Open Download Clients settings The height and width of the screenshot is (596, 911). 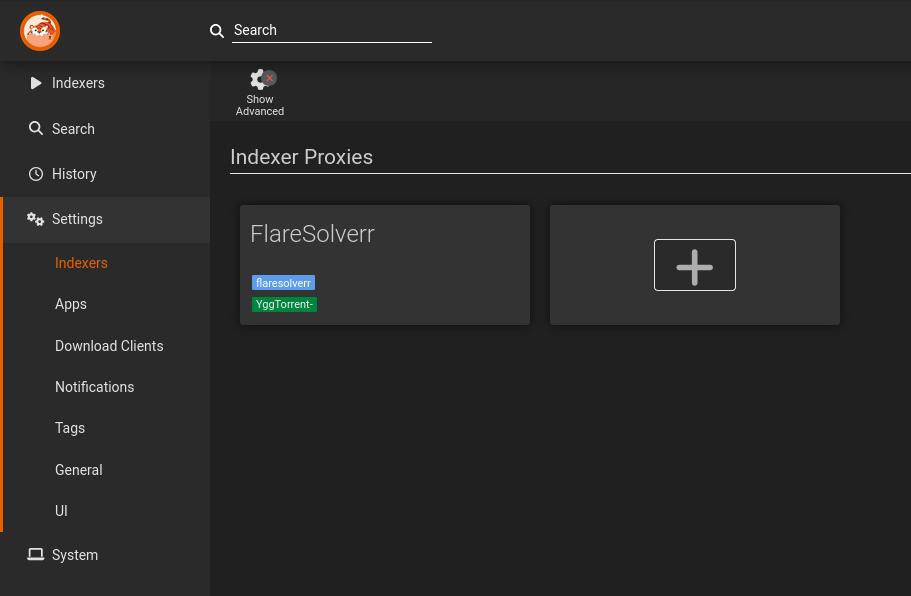point(109,346)
